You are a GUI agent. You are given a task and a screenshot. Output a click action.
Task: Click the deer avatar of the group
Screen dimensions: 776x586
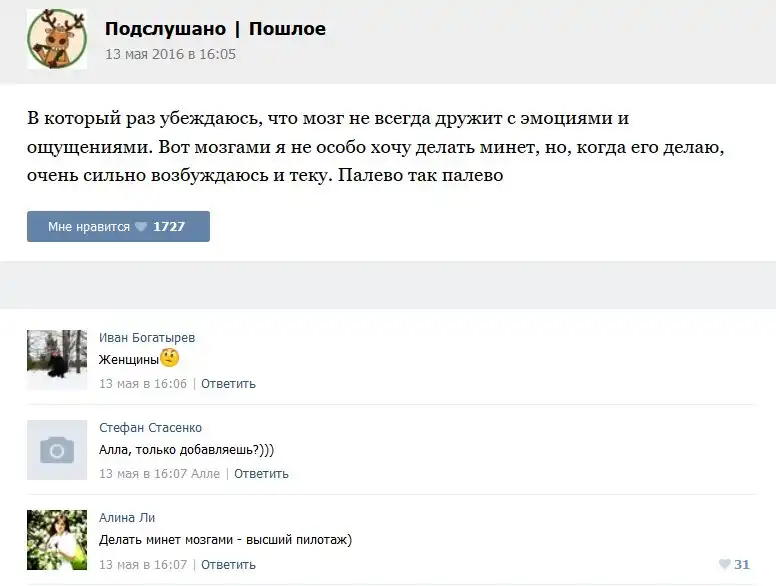(x=57, y=39)
